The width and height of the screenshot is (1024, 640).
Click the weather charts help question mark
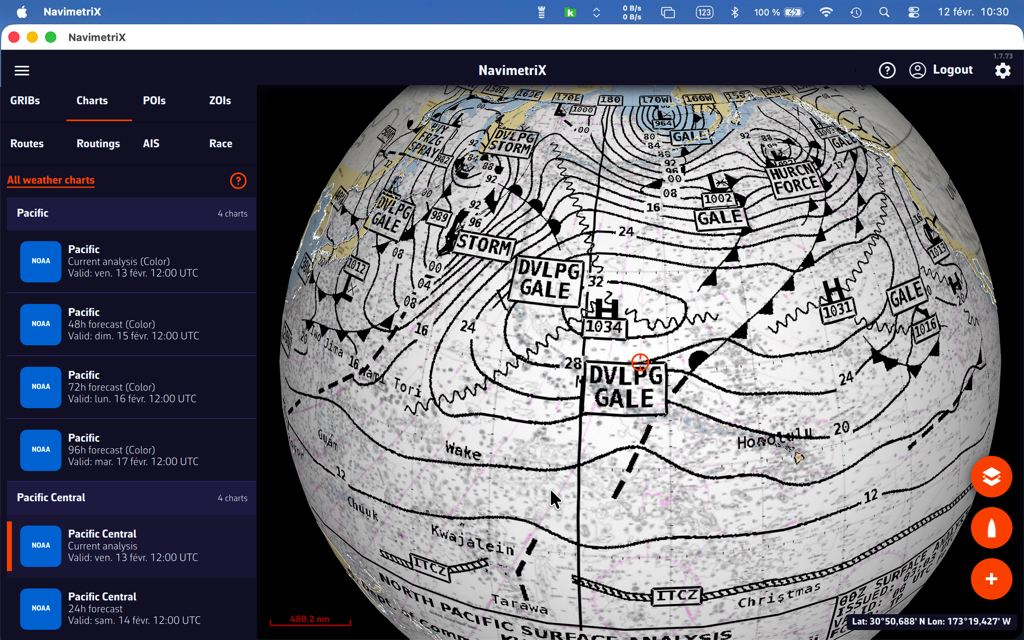tap(238, 181)
